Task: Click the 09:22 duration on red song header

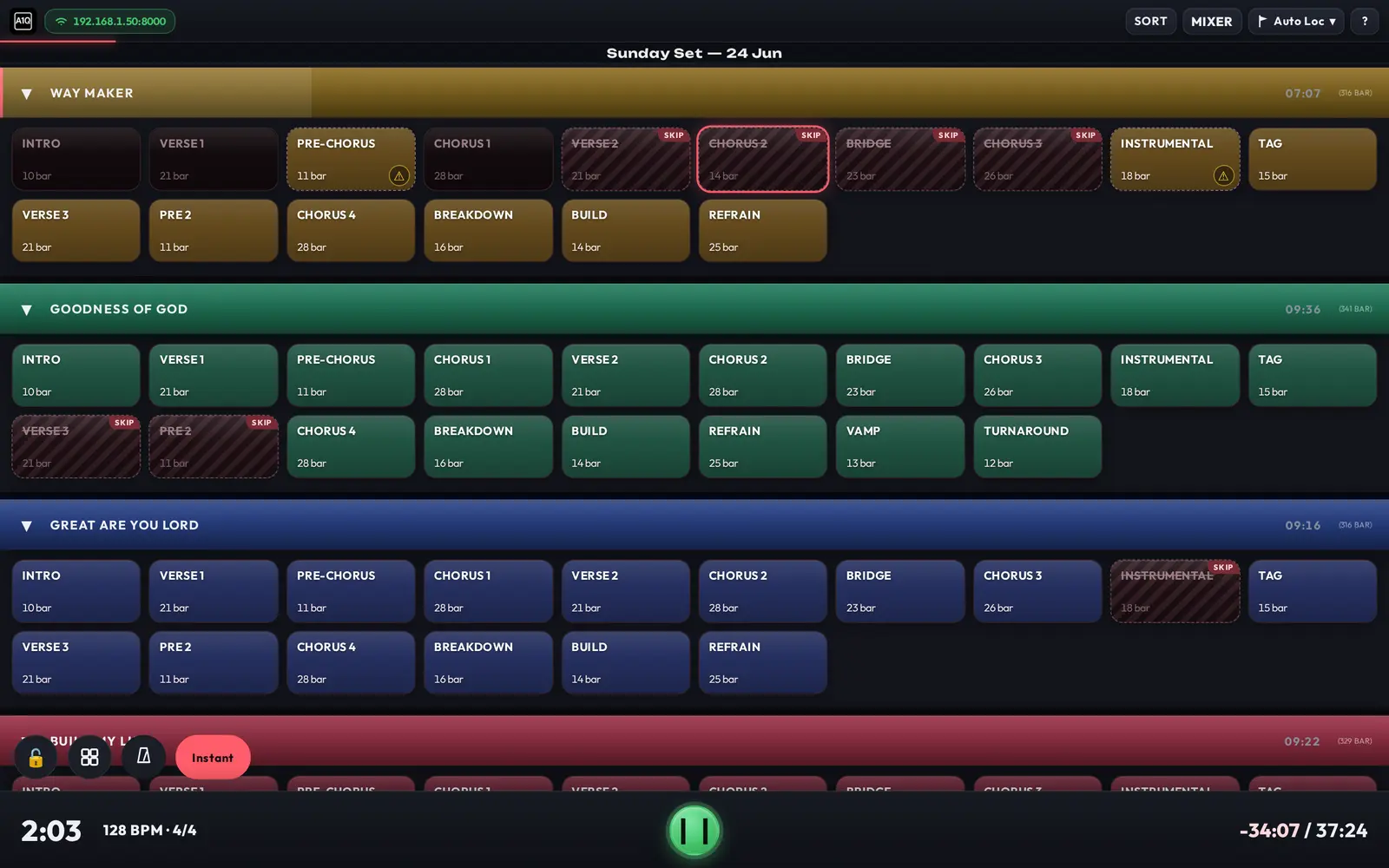Action: coord(1302,742)
